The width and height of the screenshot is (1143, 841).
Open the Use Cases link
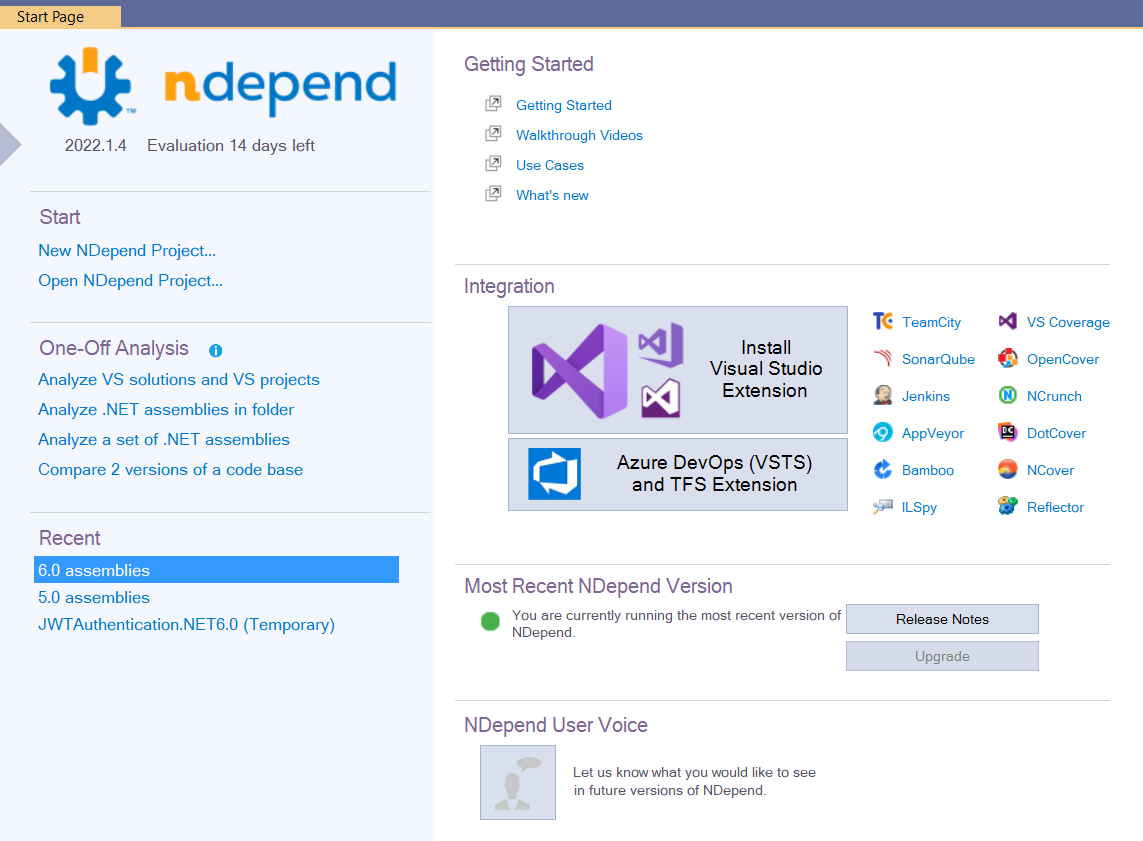(550, 165)
